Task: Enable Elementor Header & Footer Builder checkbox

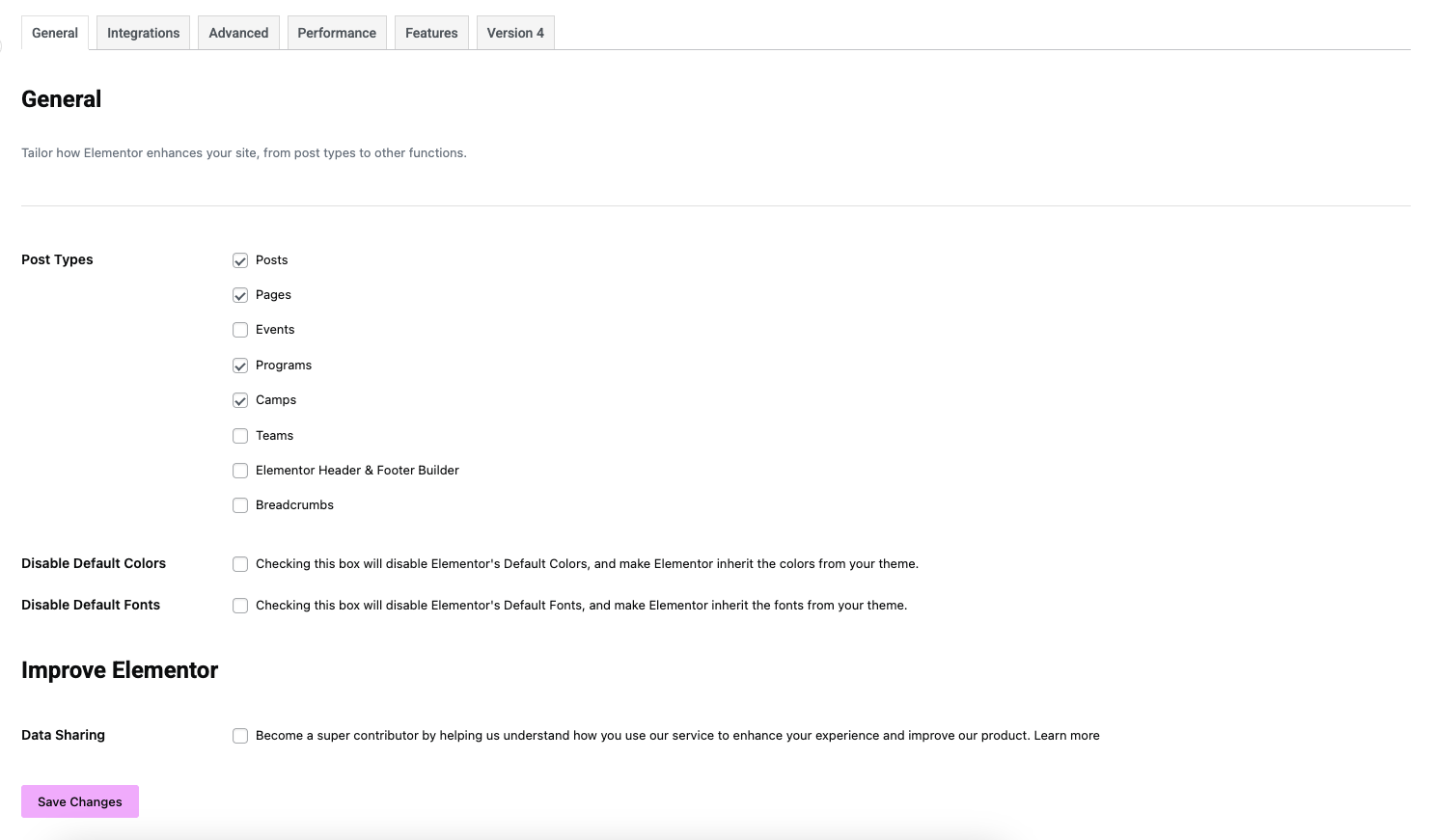Action: point(240,471)
